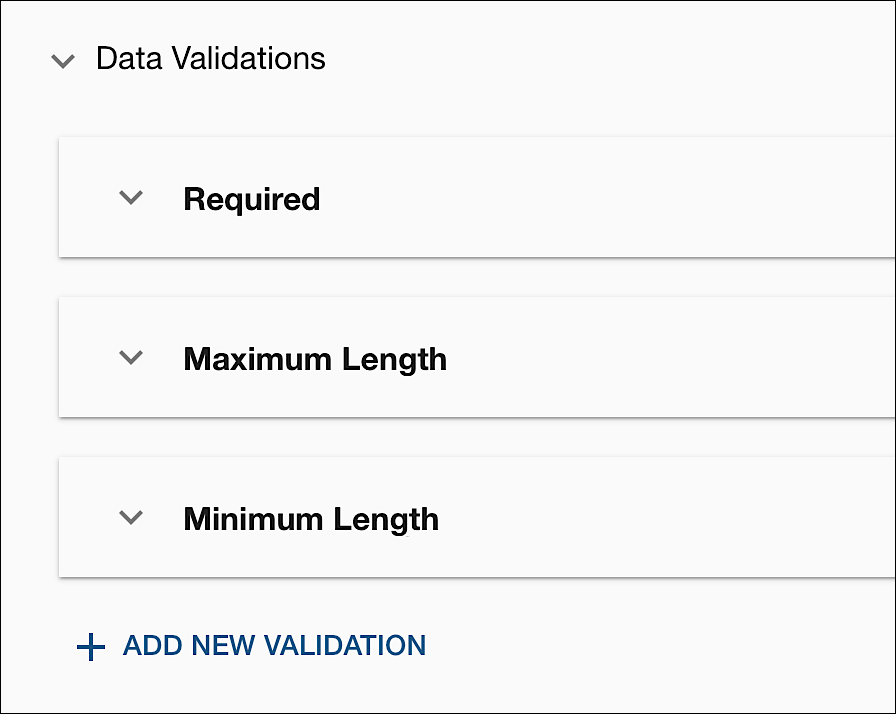This screenshot has width=896, height=714.
Task: Click the ADD NEW VALIDATION link
Action: [274, 646]
